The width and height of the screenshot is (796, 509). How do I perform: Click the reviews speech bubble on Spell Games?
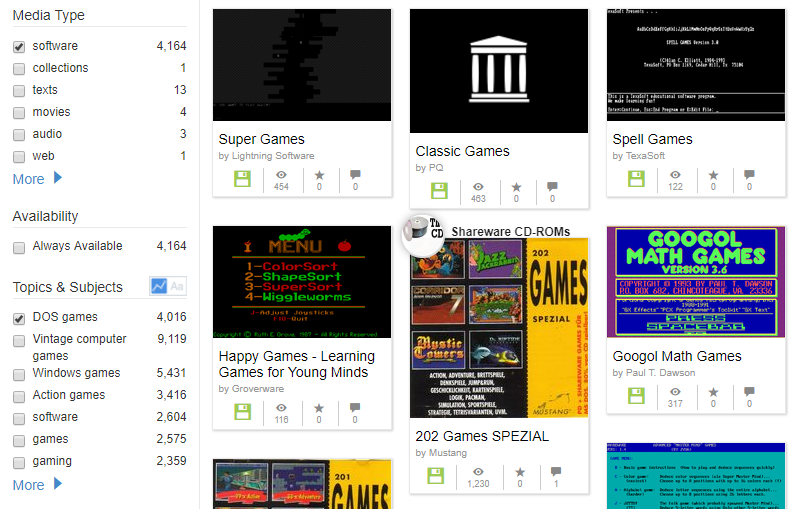coord(749,175)
